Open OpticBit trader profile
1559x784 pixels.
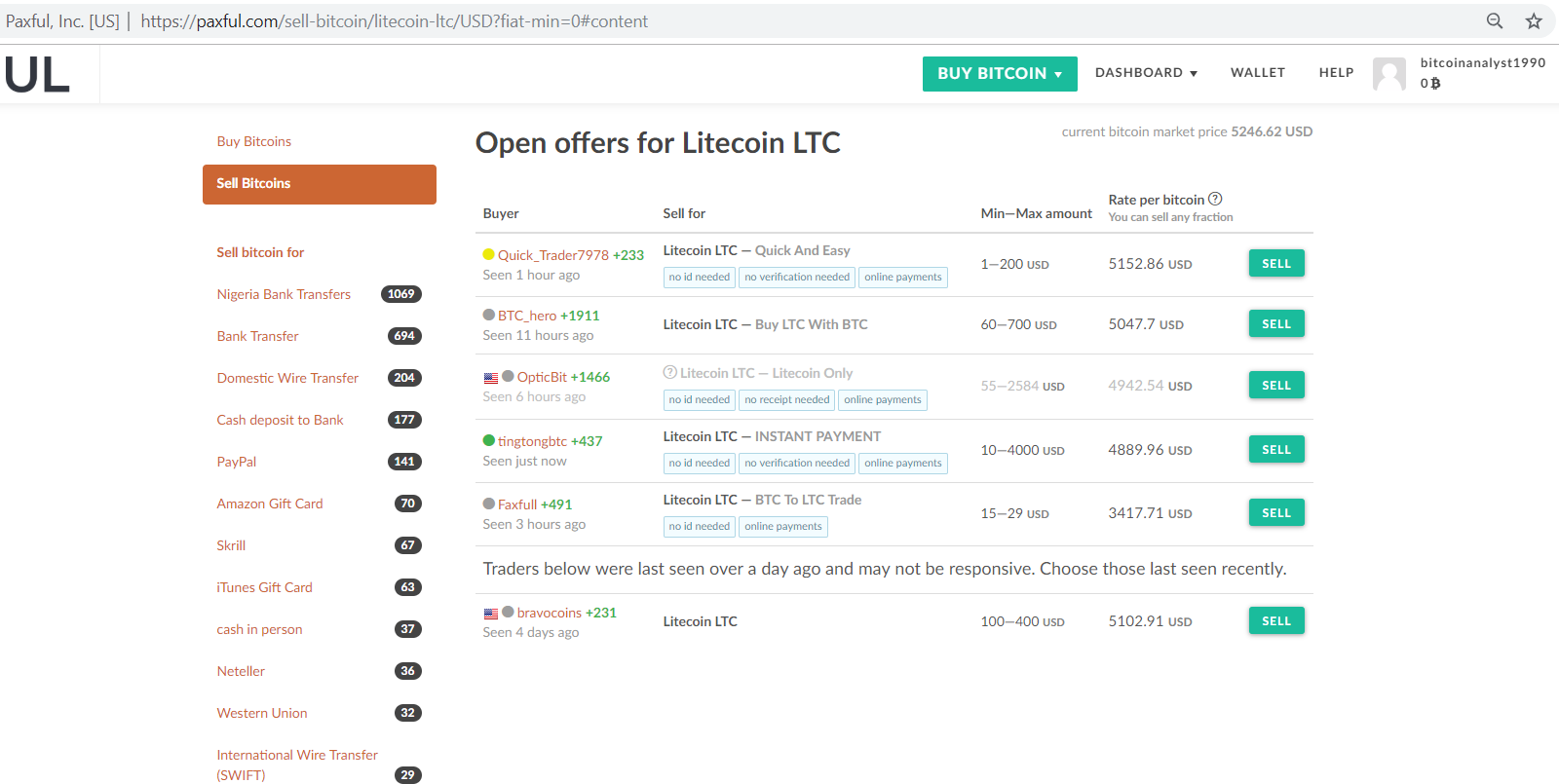coord(542,377)
